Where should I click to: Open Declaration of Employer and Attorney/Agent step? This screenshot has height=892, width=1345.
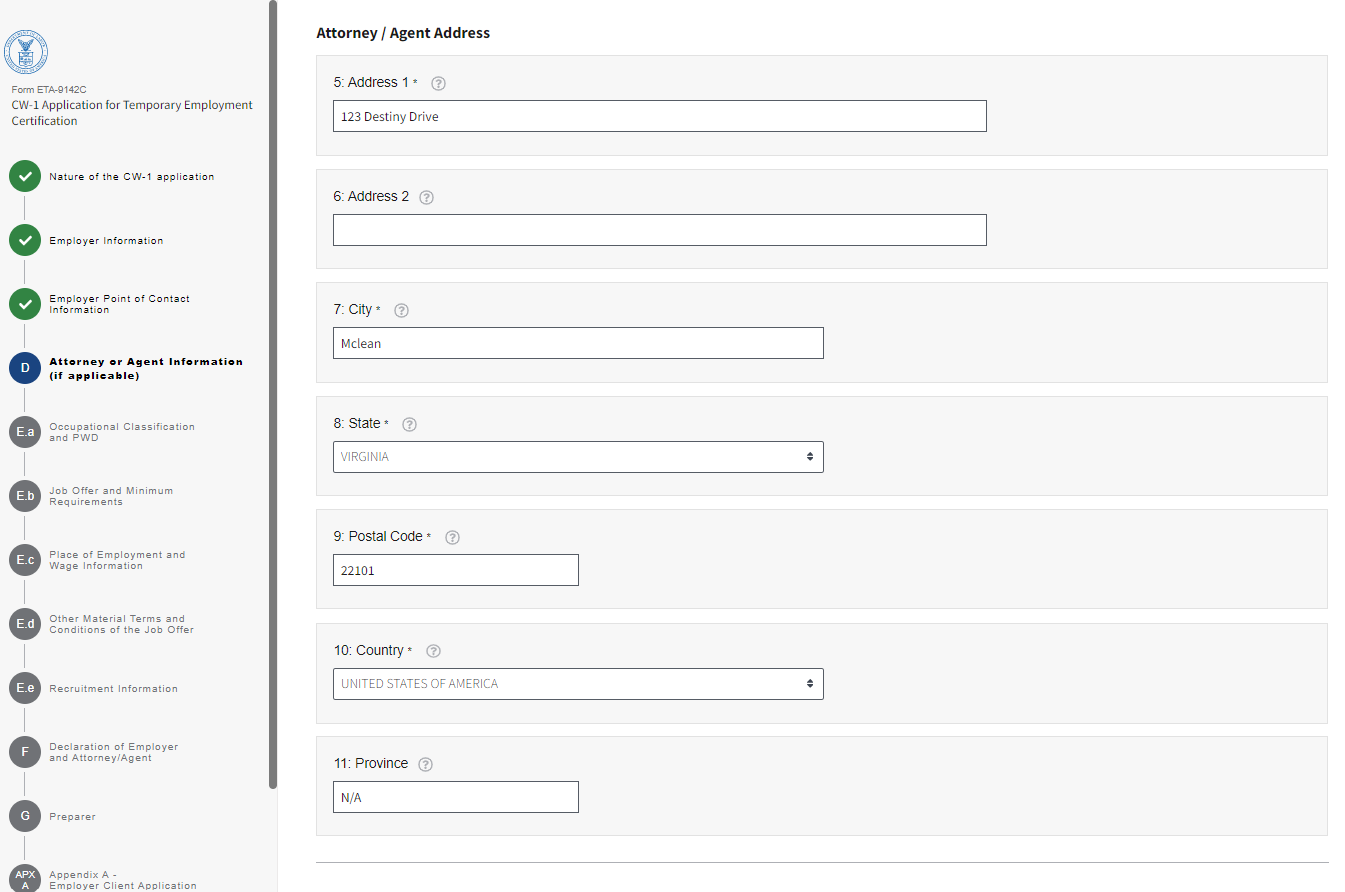point(113,752)
